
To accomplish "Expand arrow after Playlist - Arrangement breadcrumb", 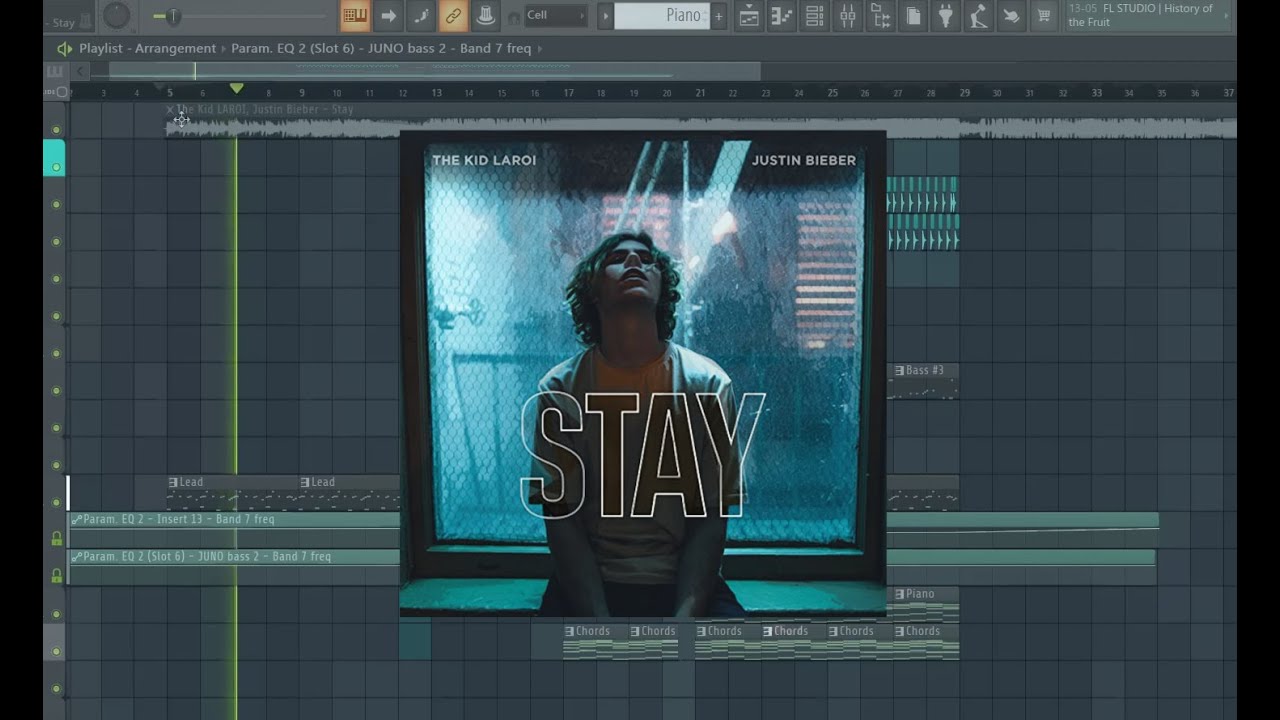I will click(223, 48).
